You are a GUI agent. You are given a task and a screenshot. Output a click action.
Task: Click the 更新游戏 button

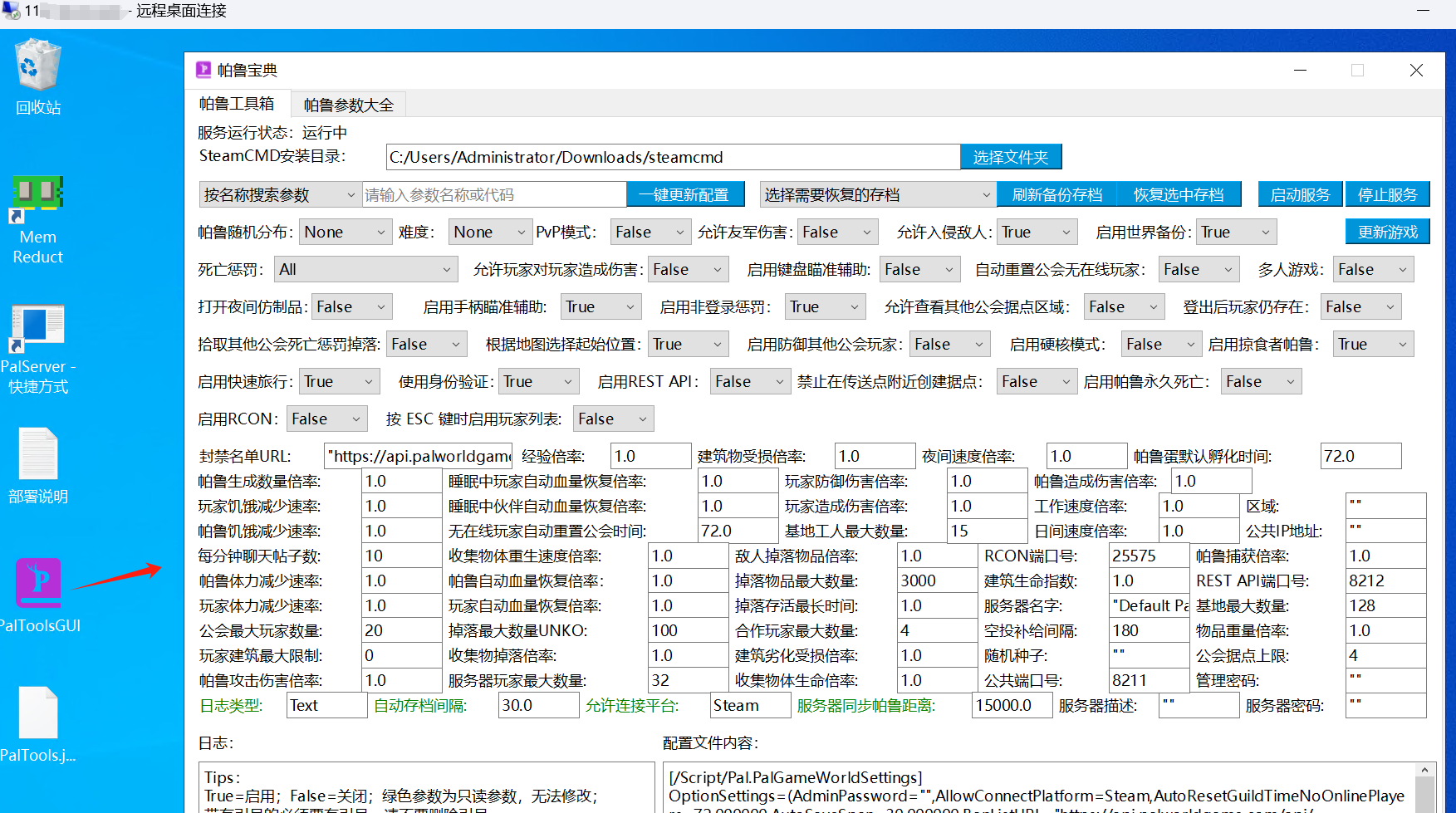1388,232
